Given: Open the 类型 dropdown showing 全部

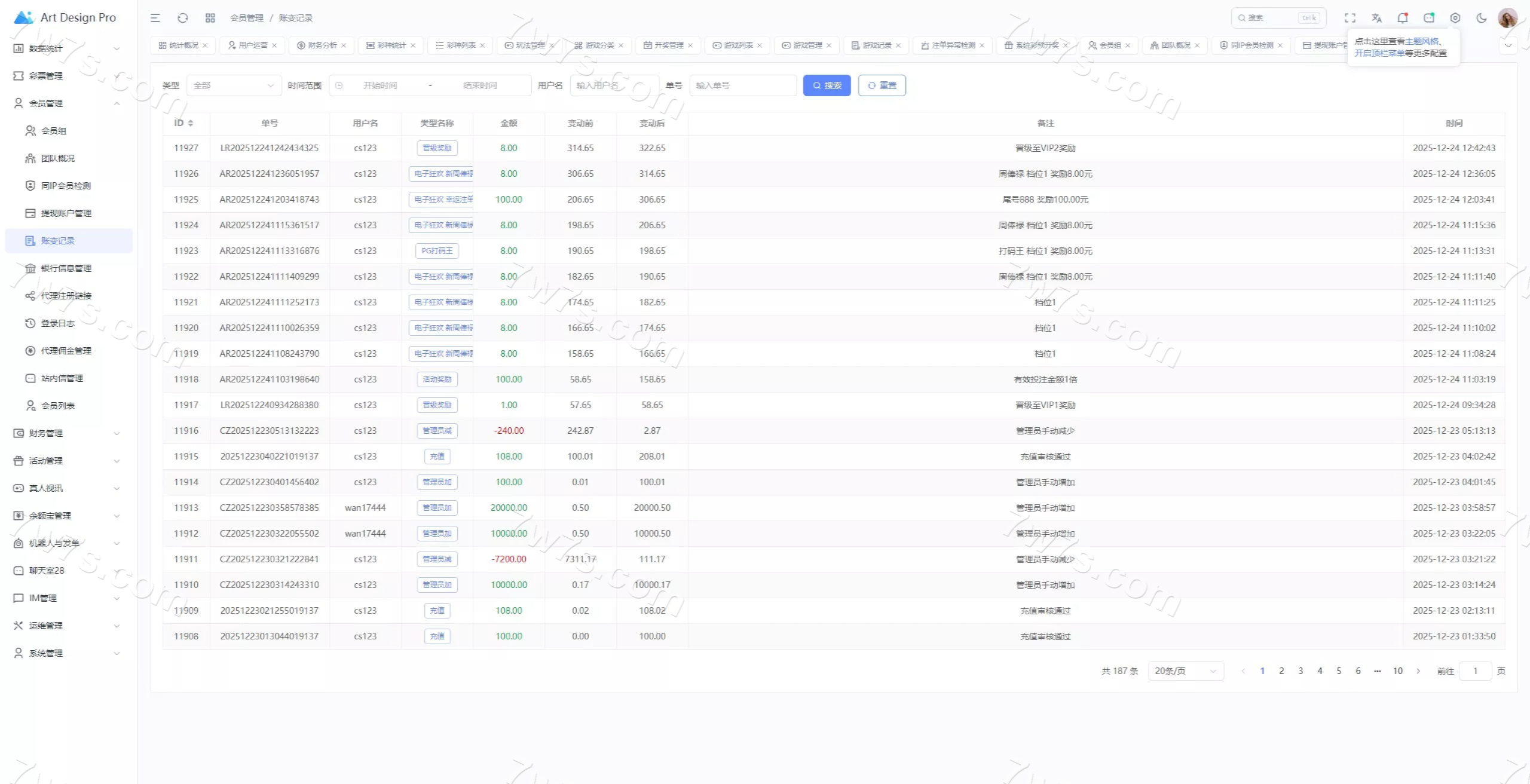Looking at the screenshot, I should (x=234, y=85).
